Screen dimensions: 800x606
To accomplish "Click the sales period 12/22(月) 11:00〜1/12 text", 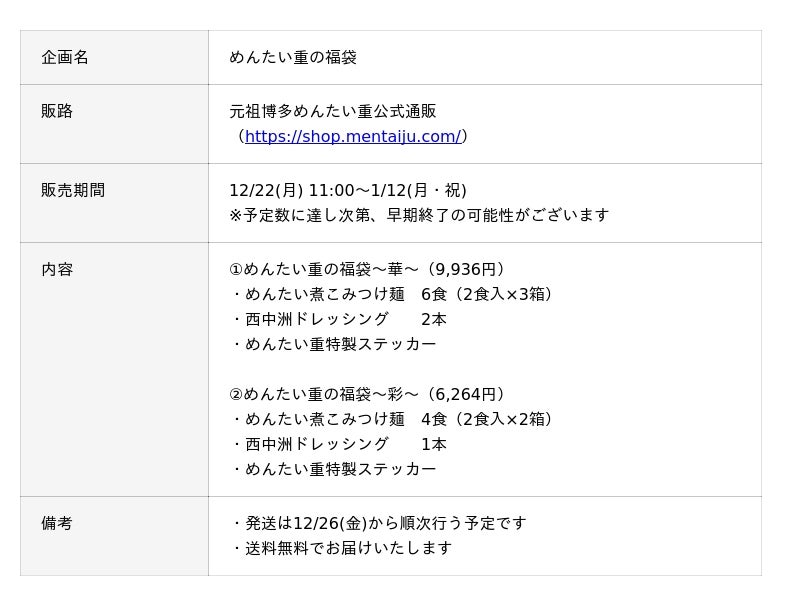I will 348,191.
